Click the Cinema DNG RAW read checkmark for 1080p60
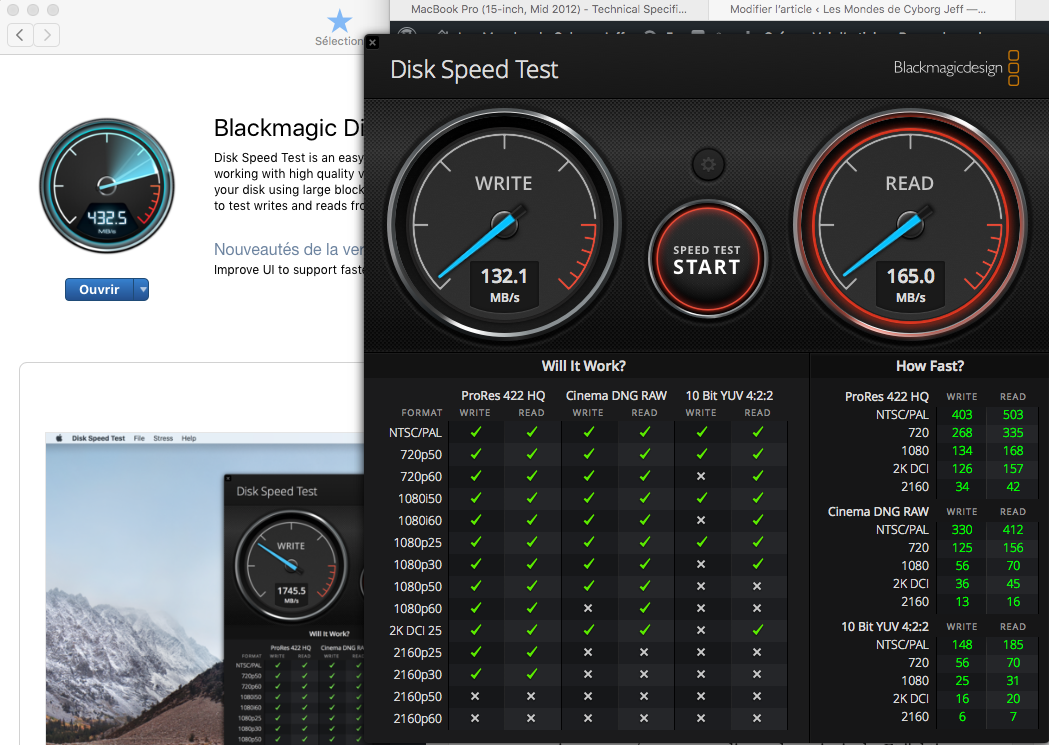1049x745 pixels. pos(644,609)
